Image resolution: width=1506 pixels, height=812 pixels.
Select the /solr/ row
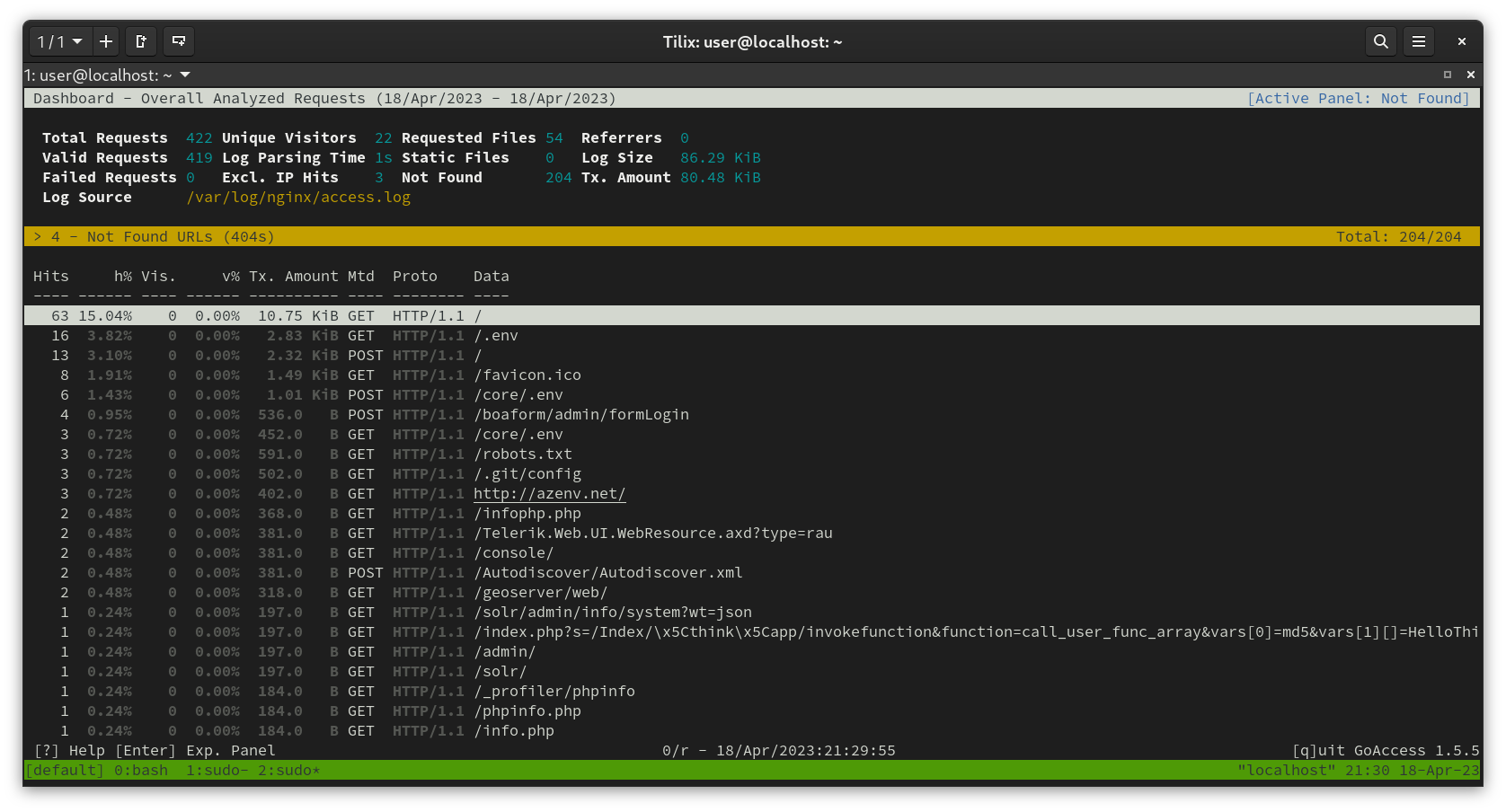pyautogui.click(x=752, y=672)
